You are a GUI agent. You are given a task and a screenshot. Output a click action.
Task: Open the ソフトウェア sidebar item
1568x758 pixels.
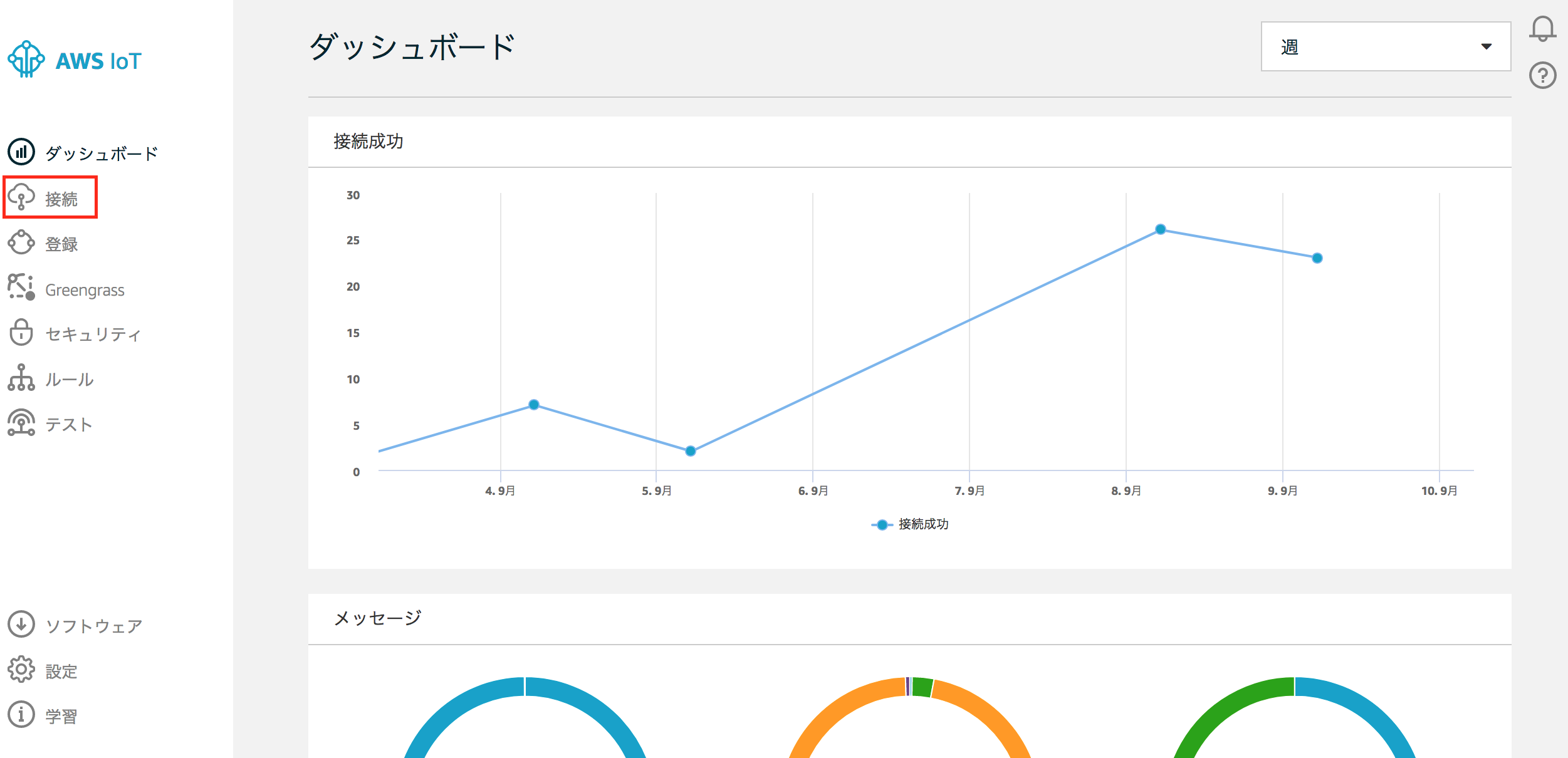pyautogui.click(x=94, y=626)
